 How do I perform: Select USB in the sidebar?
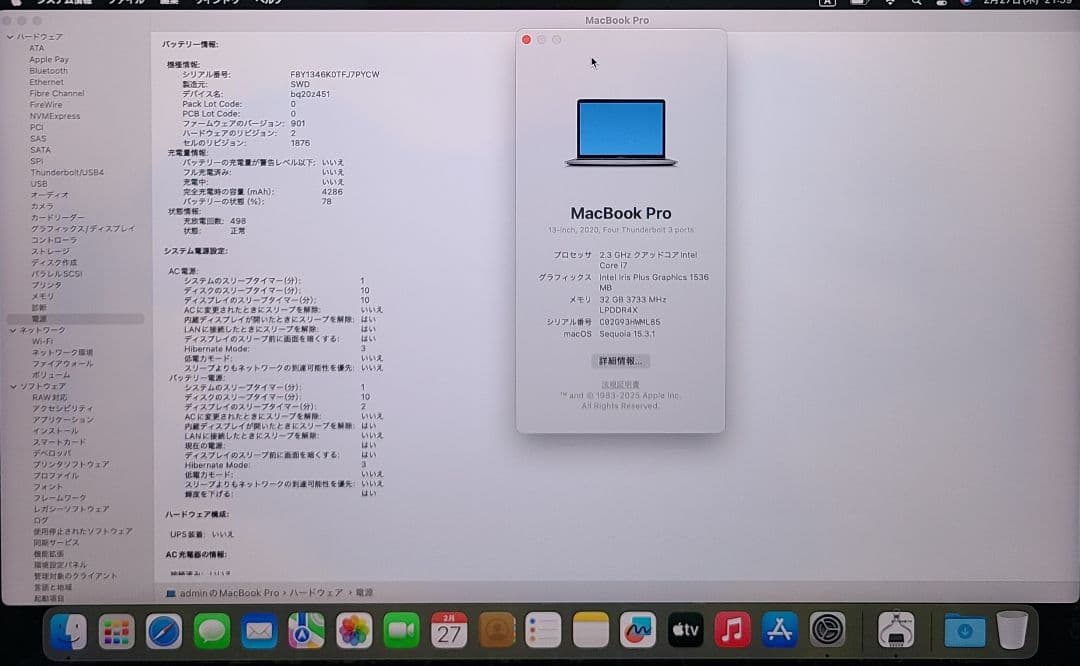click(39, 184)
